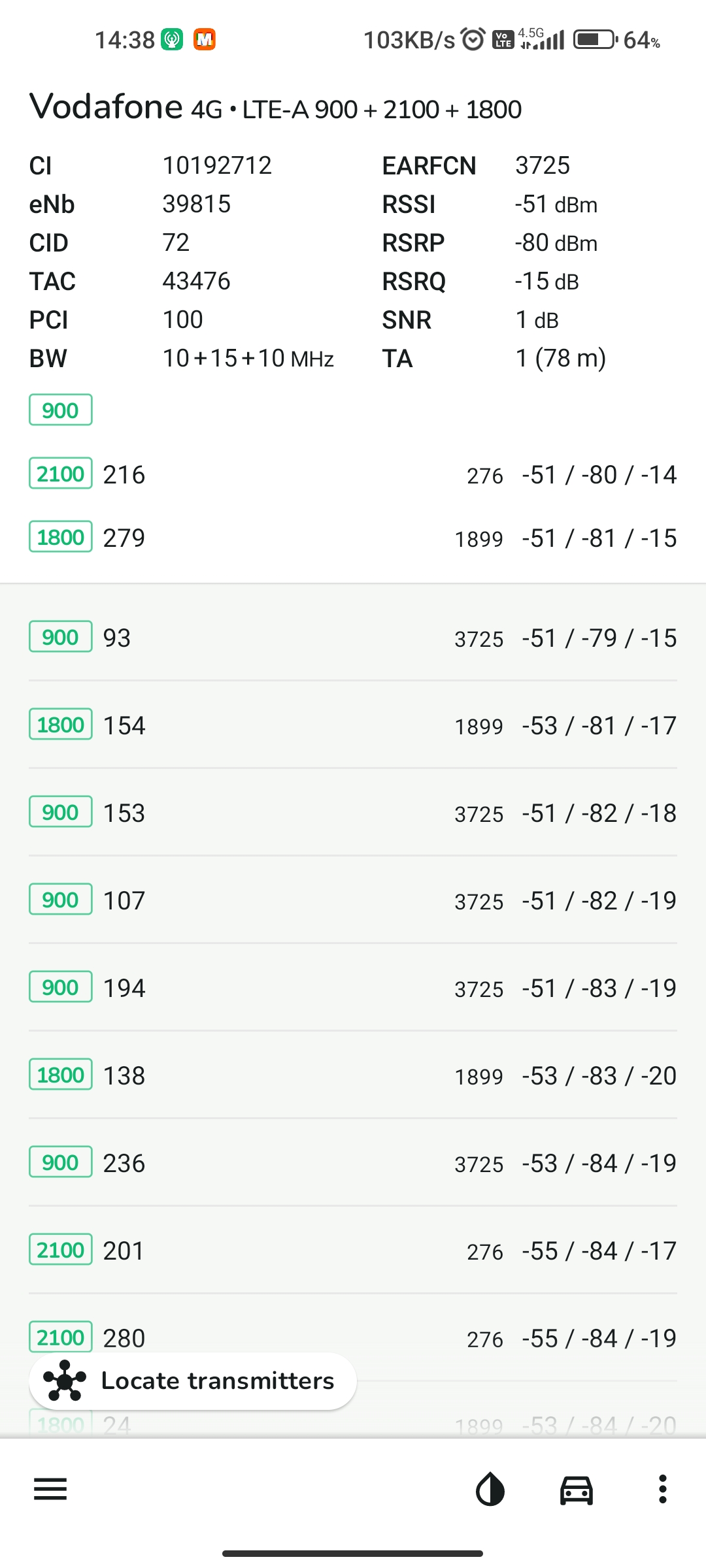Open the three-dot overflow menu
Image resolution: width=706 pixels, height=1568 pixels.
(663, 1489)
